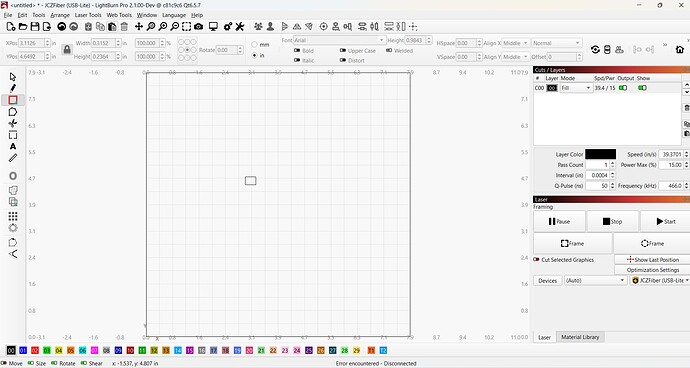This screenshot has width=690, height=368.
Task: Toggle the Bold font switch
Action: click(297, 51)
